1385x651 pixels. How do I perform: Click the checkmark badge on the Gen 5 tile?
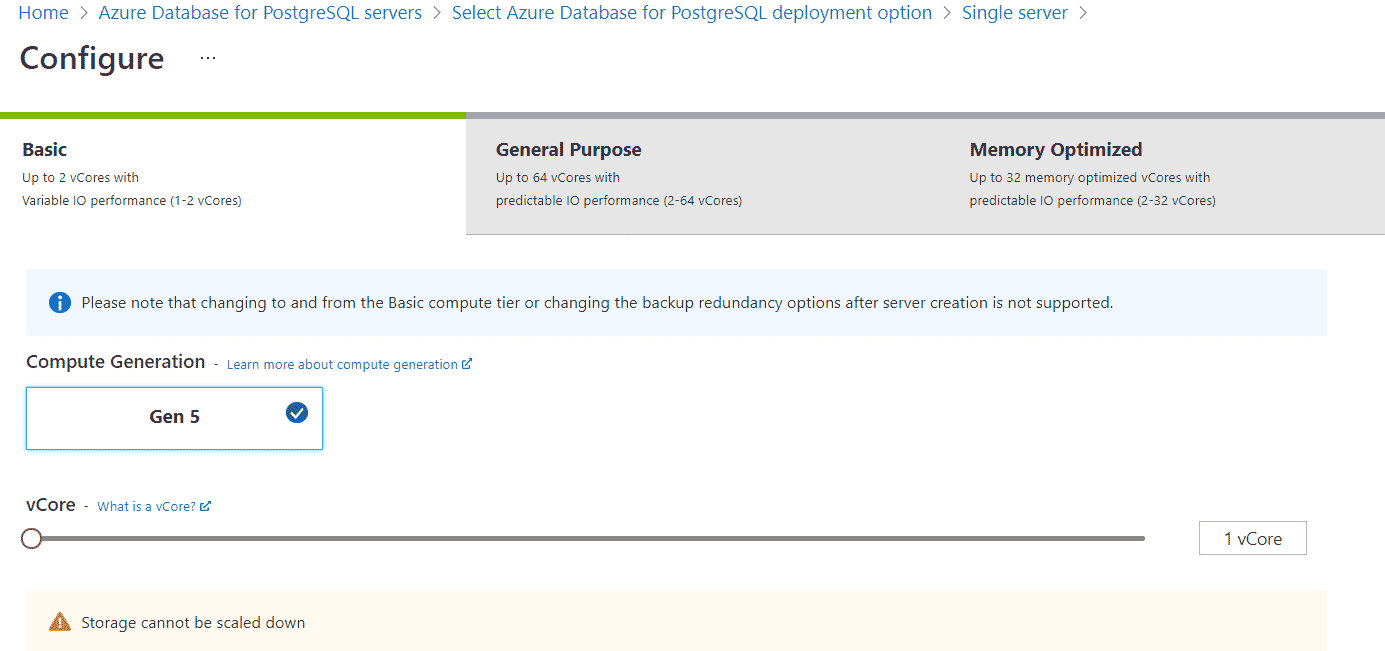click(x=296, y=412)
